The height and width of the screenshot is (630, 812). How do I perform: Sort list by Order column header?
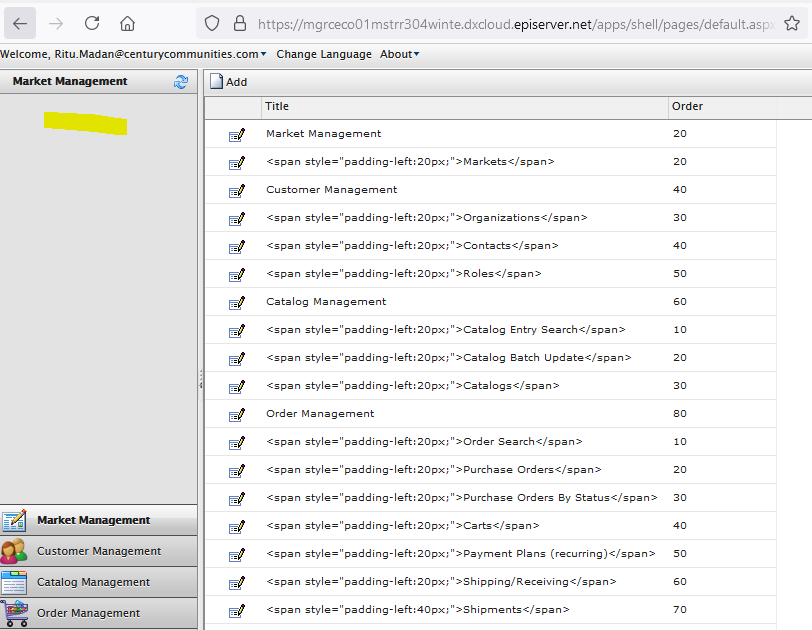[687, 106]
